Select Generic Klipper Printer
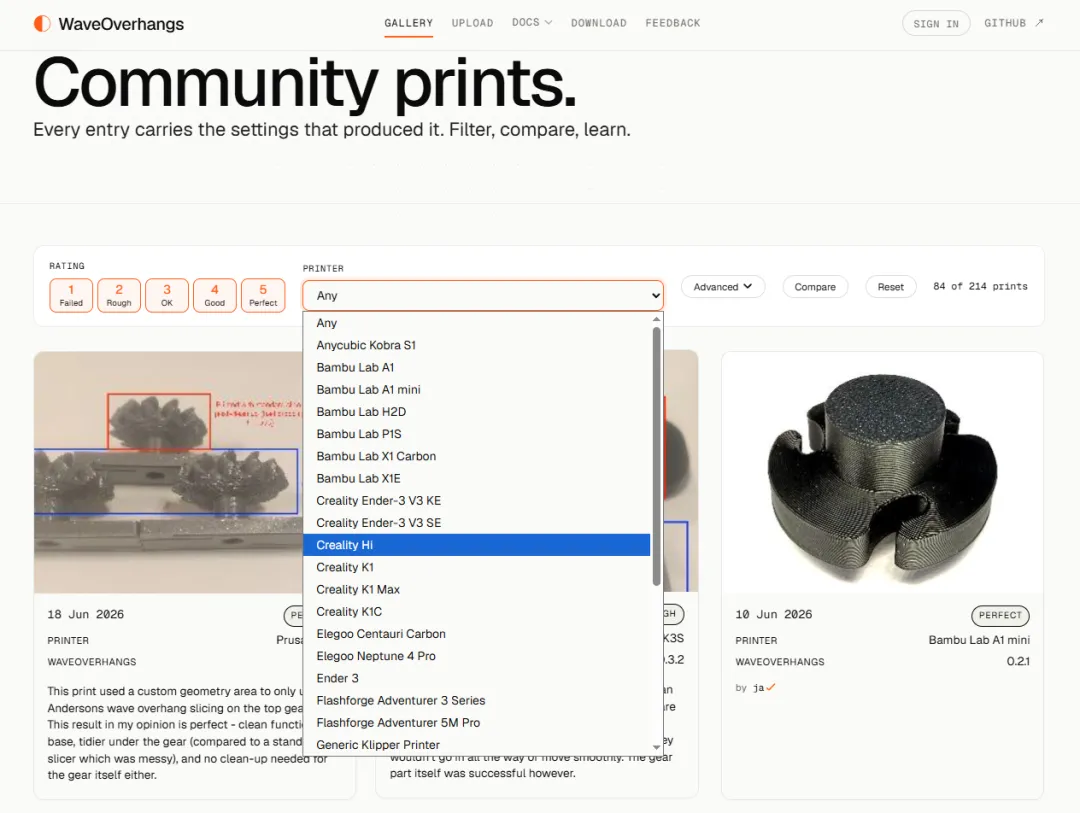Viewport: 1080px width, 813px height. [477, 745]
